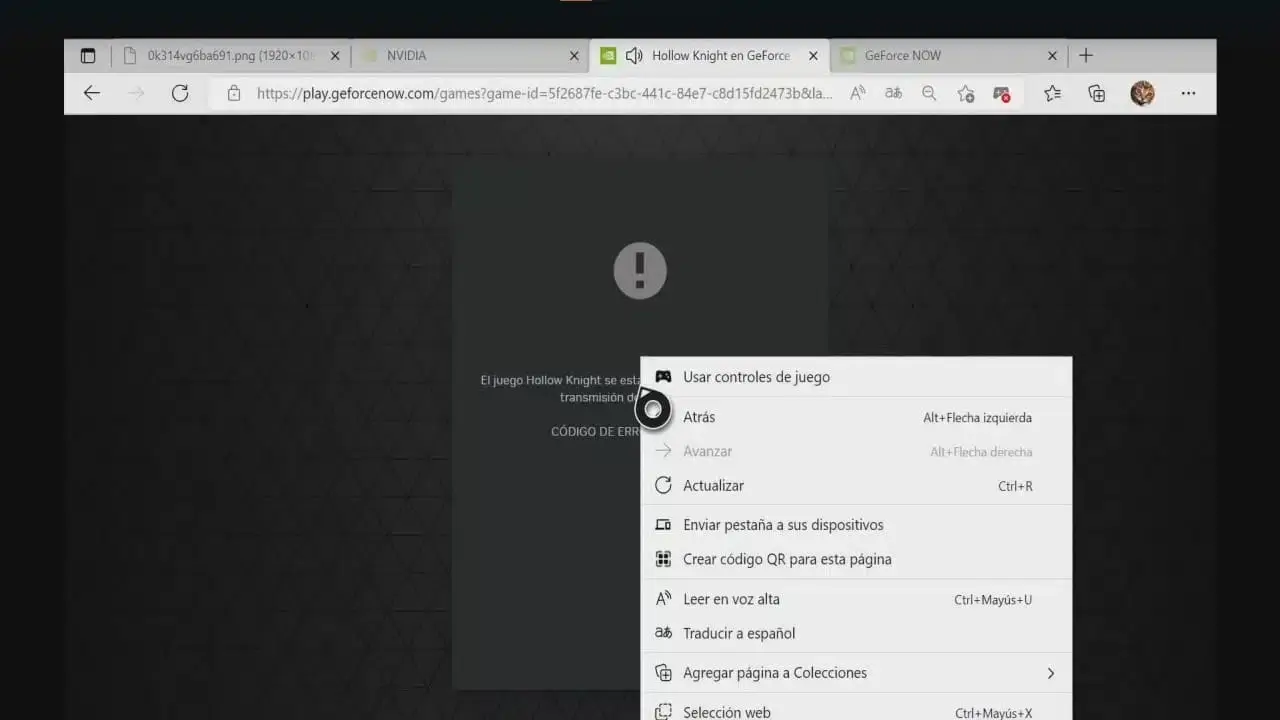Open the Favorites list icon

coord(1052,93)
